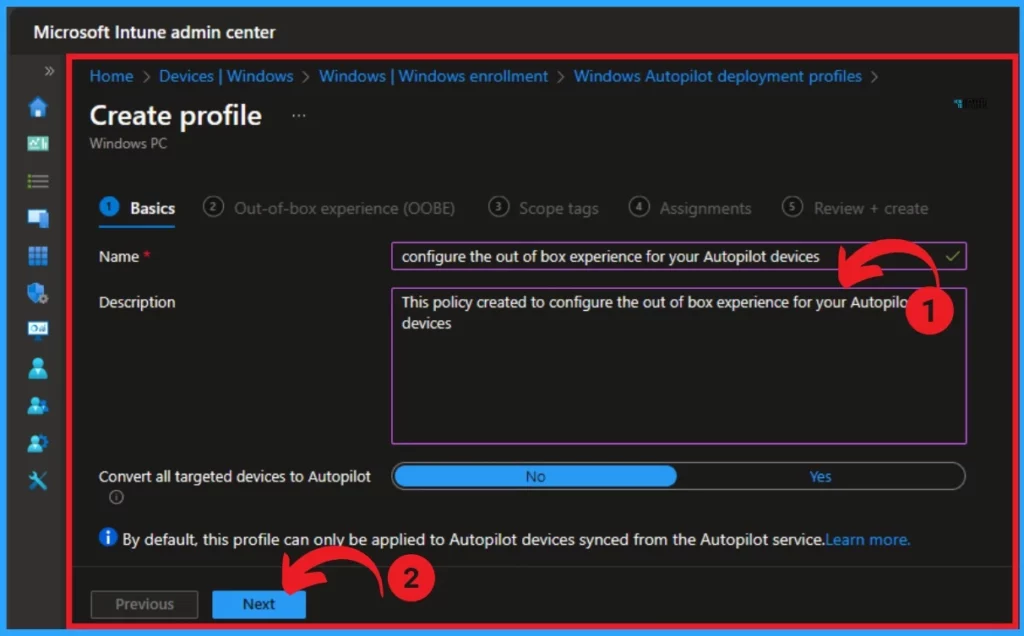
Task: Click the Next button
Action: 259,604
